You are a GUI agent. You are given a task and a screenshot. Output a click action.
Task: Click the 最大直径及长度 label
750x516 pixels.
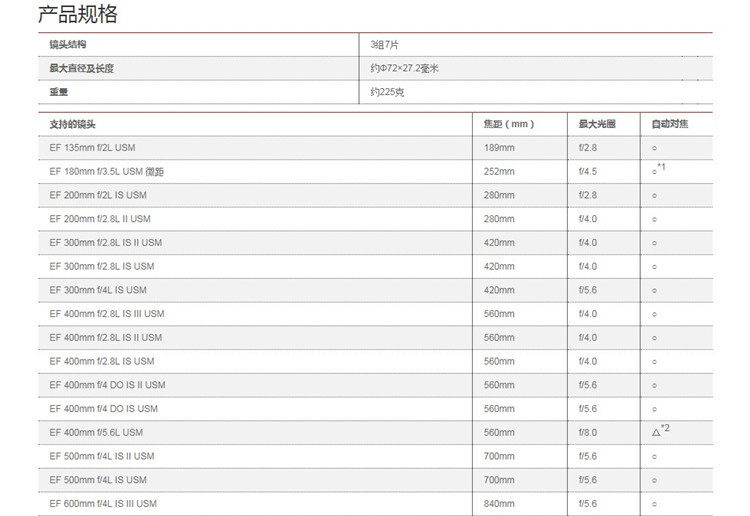point(81,68)
